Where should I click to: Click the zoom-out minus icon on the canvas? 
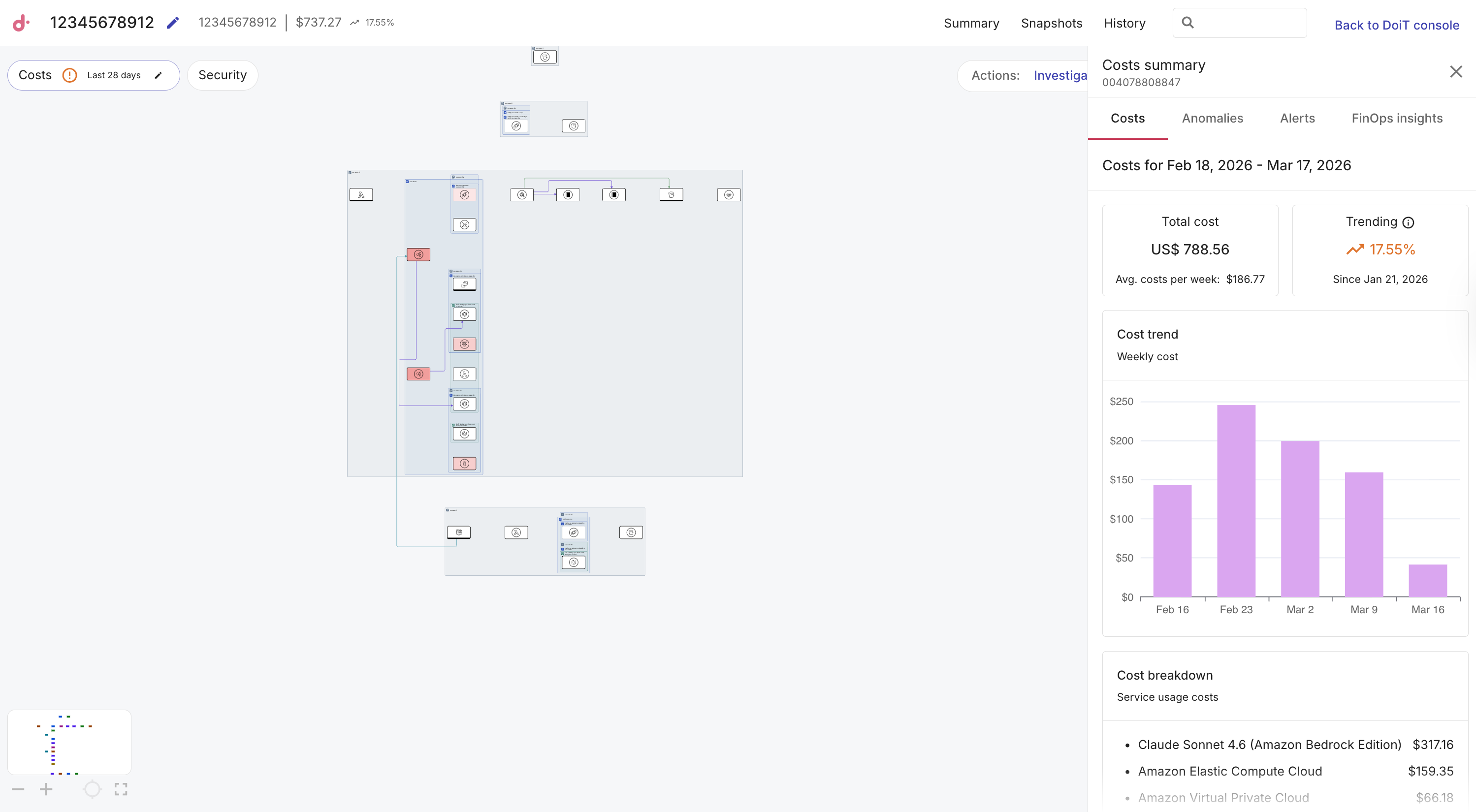[x=18, y=789]
